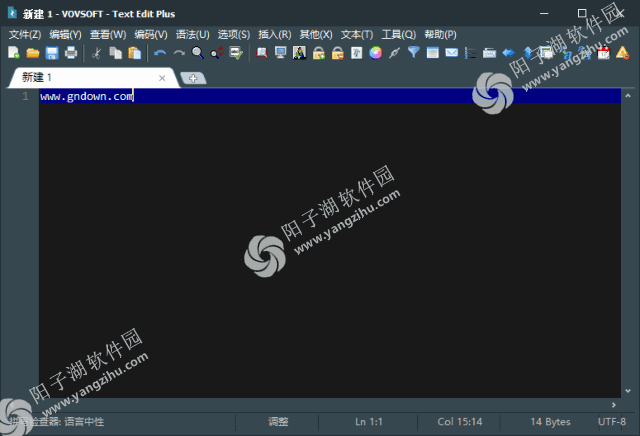Viewport: 640px width, 436px height.
Task: Click line number 1 in the gutter
Action: tap(25, 96)
